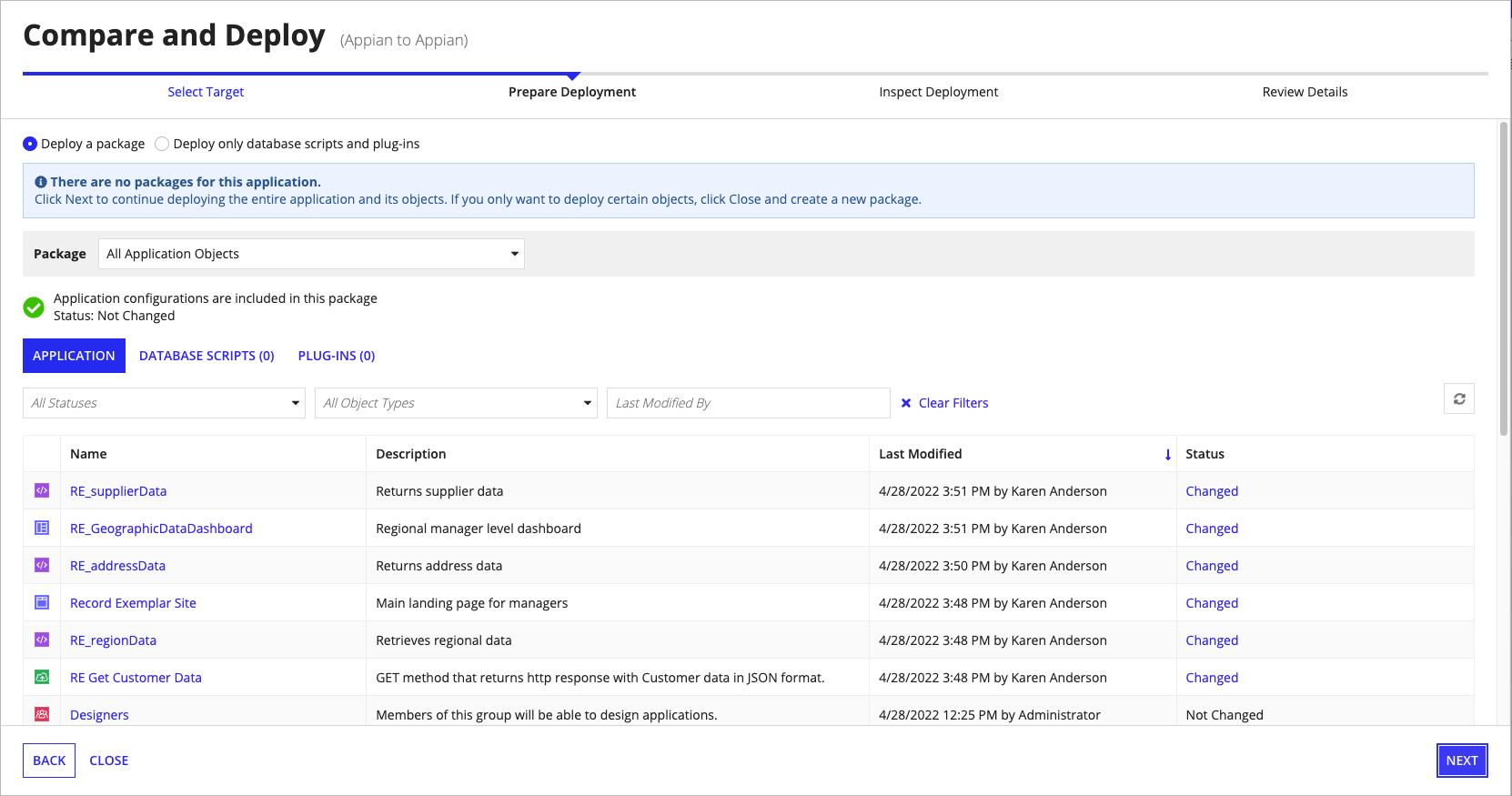Image resolution: width=1512 pixels, height=796 pixels.
Task: Click Changed status for RE Get Customer Data
Action: point(1212,678)
